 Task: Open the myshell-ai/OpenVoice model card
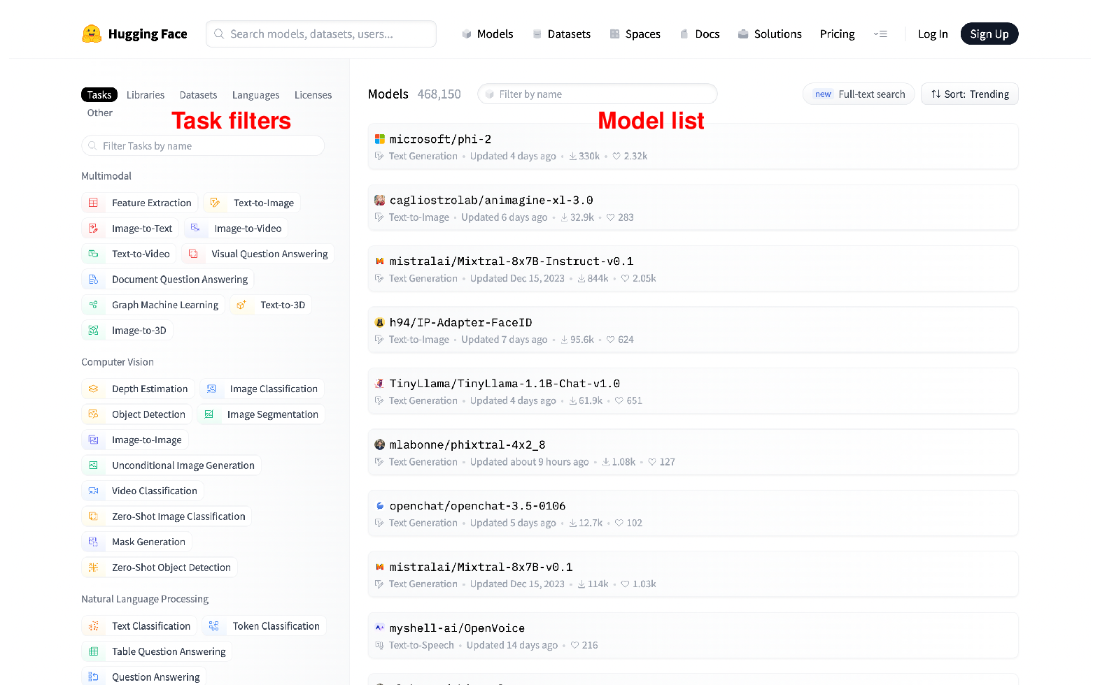(692, 636)
